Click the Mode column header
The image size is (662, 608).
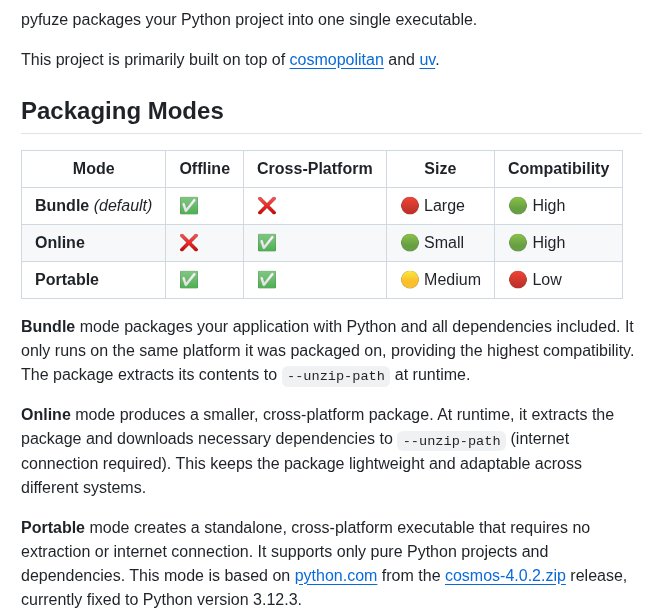pyautogui.click(x=94, y=169)
